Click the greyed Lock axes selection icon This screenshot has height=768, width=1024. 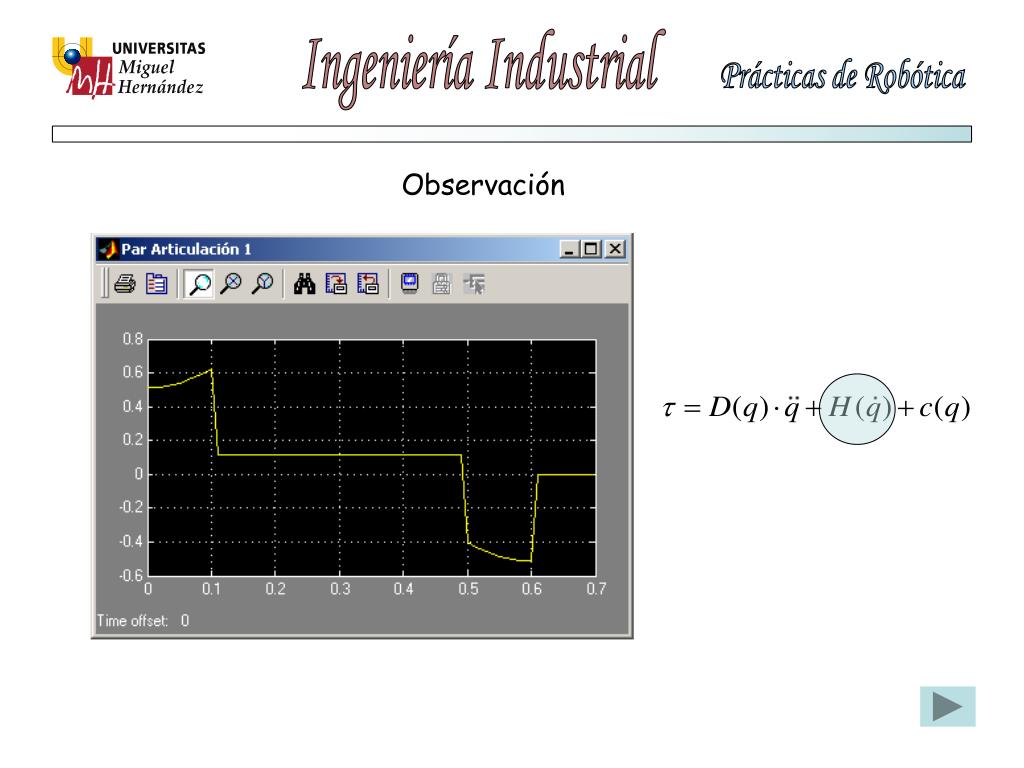pos(441,284)
